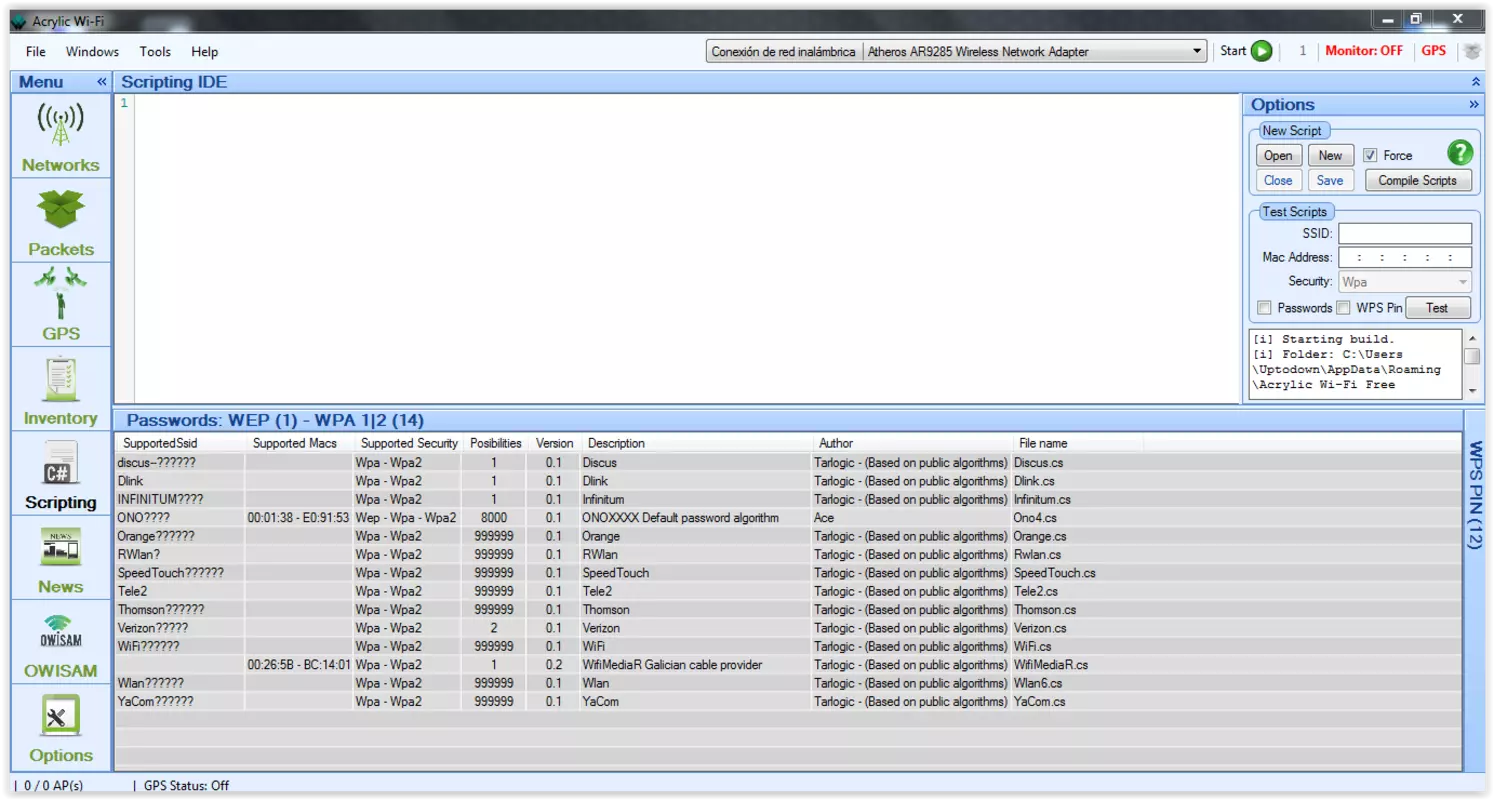Select the RWlan? row
The width and height of the screenshot is (1494, 800).
point(788,554)
